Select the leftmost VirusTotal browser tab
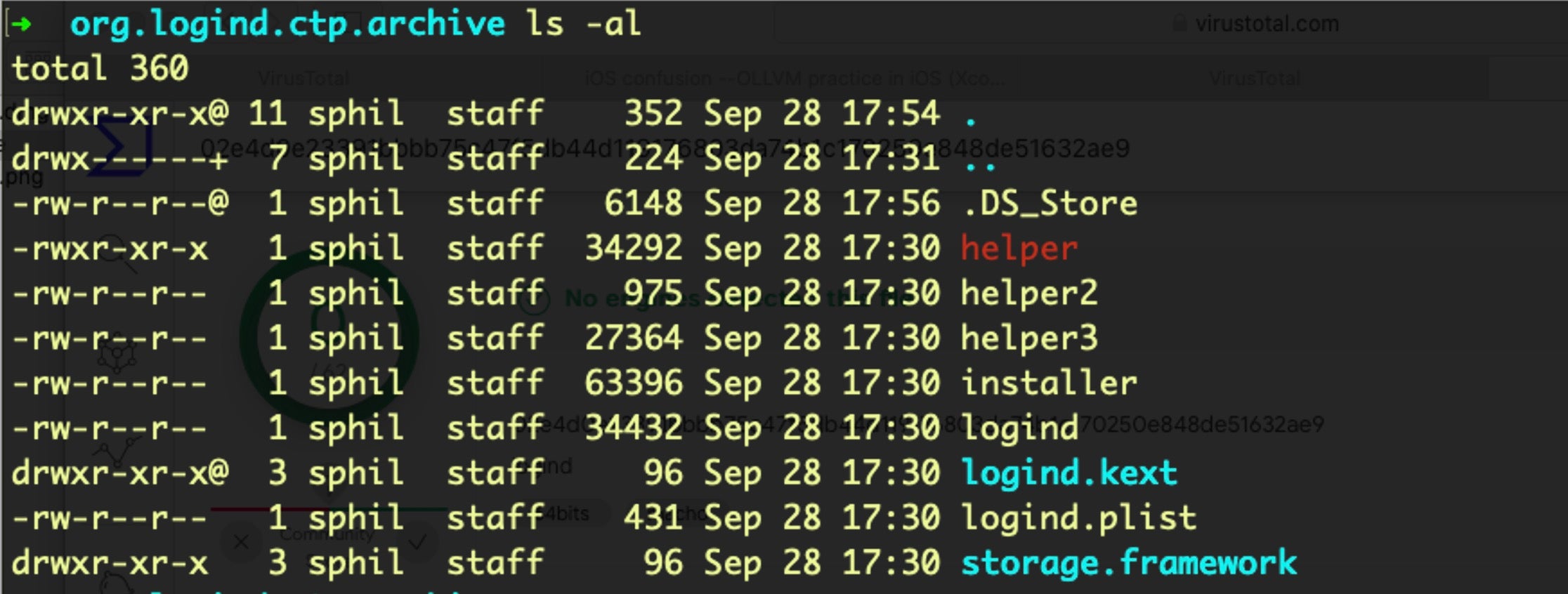1568x594 pixels. click(x=303, y=78)
